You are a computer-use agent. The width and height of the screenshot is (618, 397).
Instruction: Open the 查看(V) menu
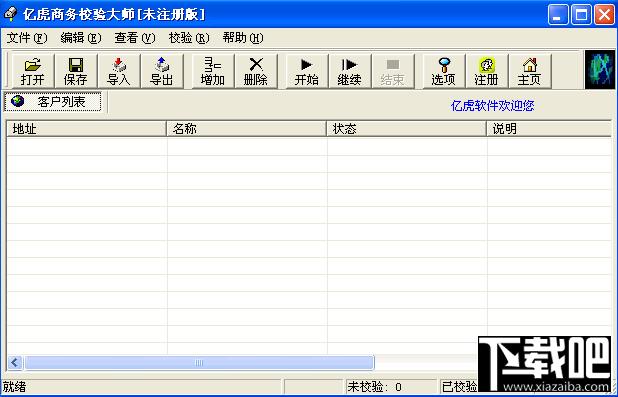click(x=135, y=38)
